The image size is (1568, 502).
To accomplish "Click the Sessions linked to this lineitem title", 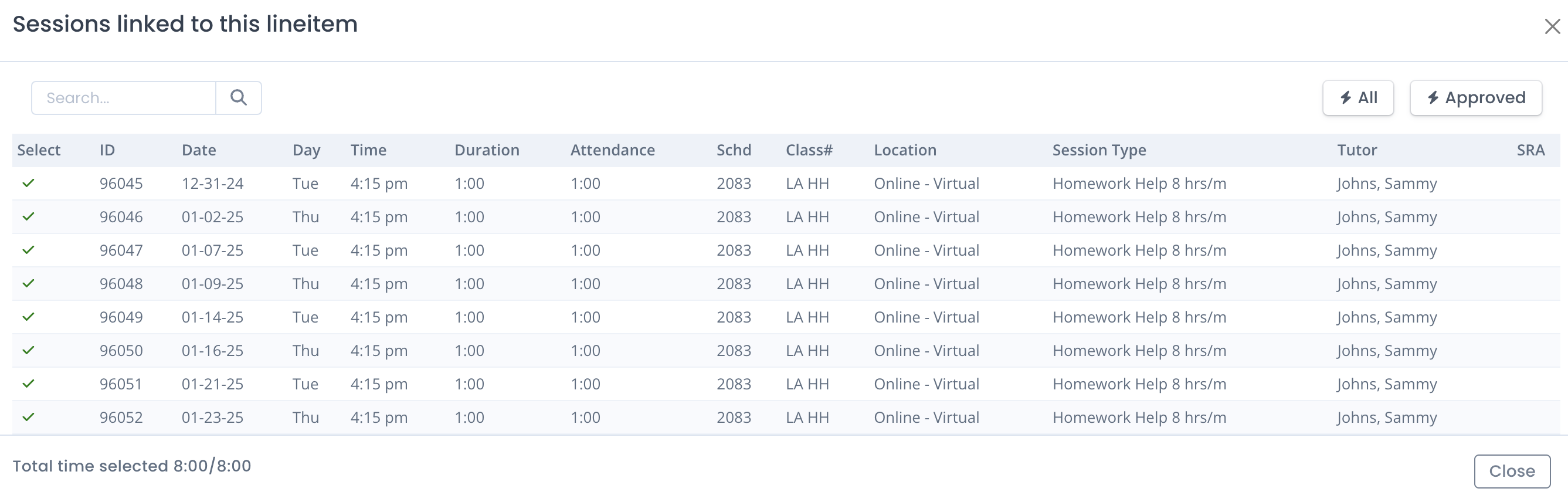I will (x=185, y=25).
